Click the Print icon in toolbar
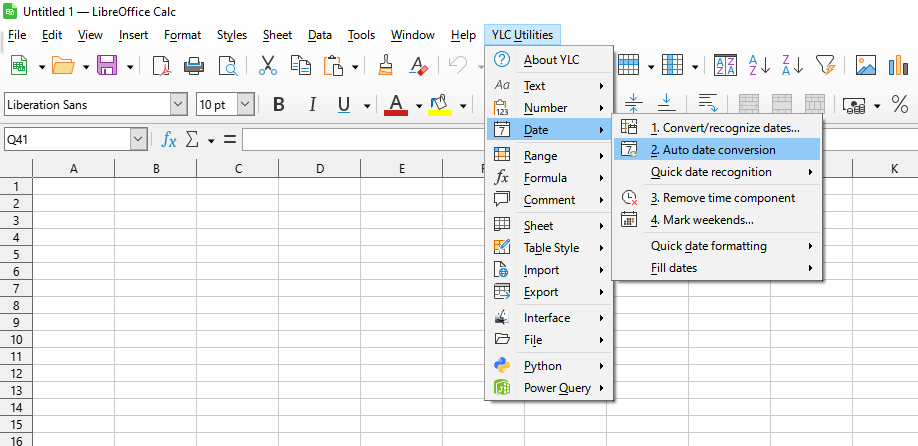 point(194,66)
